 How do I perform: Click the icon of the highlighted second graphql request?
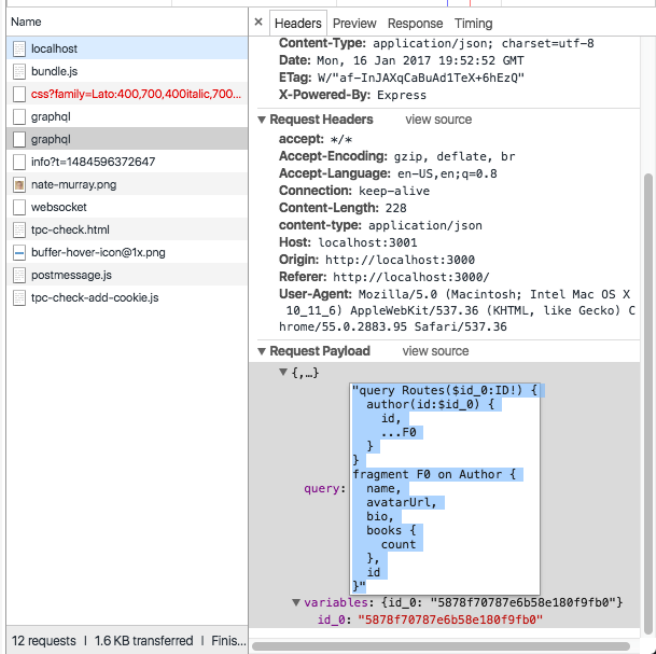19,139
